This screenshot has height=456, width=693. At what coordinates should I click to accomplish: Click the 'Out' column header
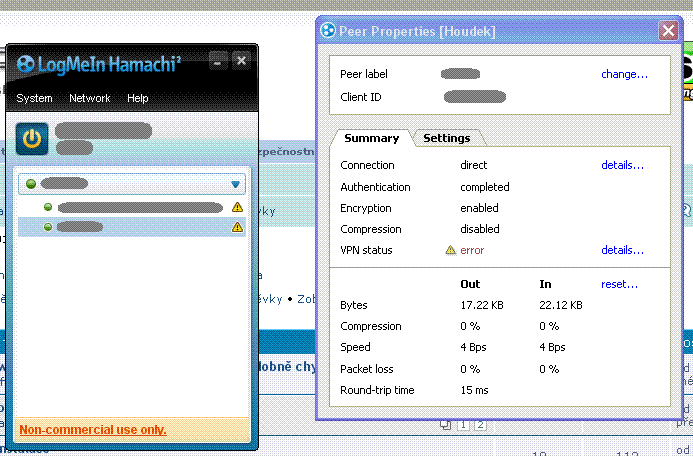(470, 284)
